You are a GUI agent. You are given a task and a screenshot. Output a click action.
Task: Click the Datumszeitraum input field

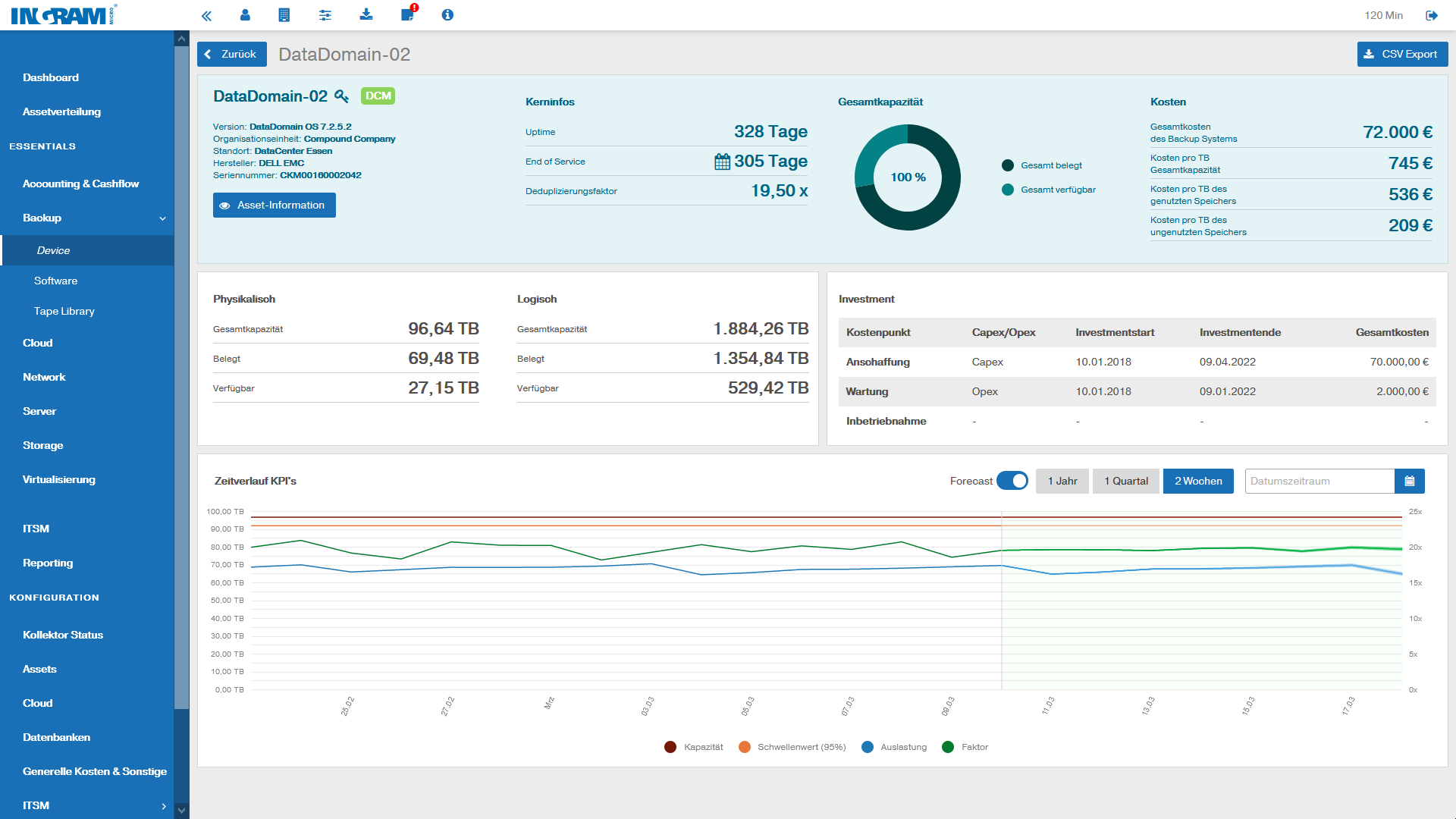coord(1319,481)
